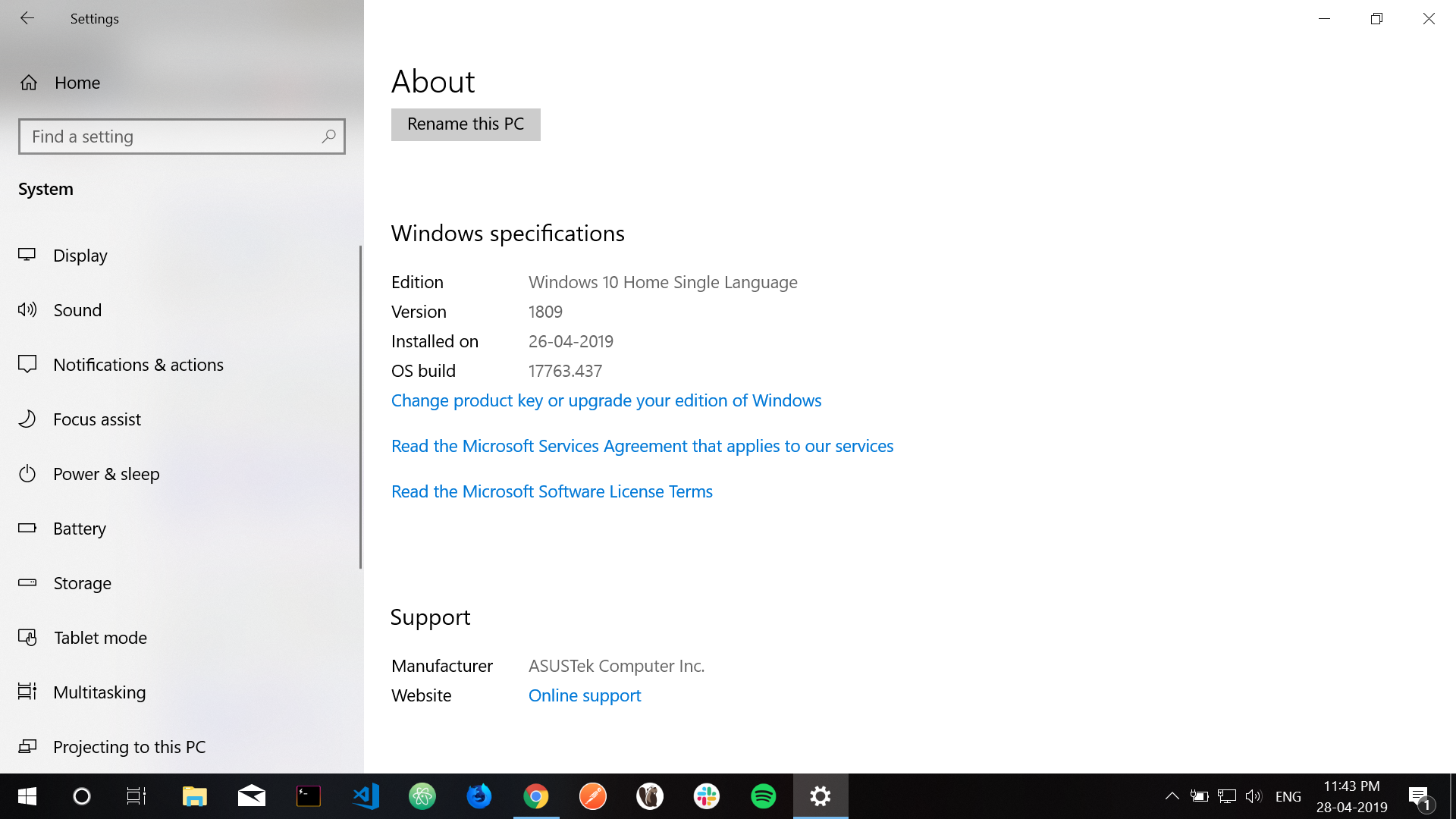Select the Installed on date 26-04-2019
Viewport: 1456px width, 819px height.
571,341
